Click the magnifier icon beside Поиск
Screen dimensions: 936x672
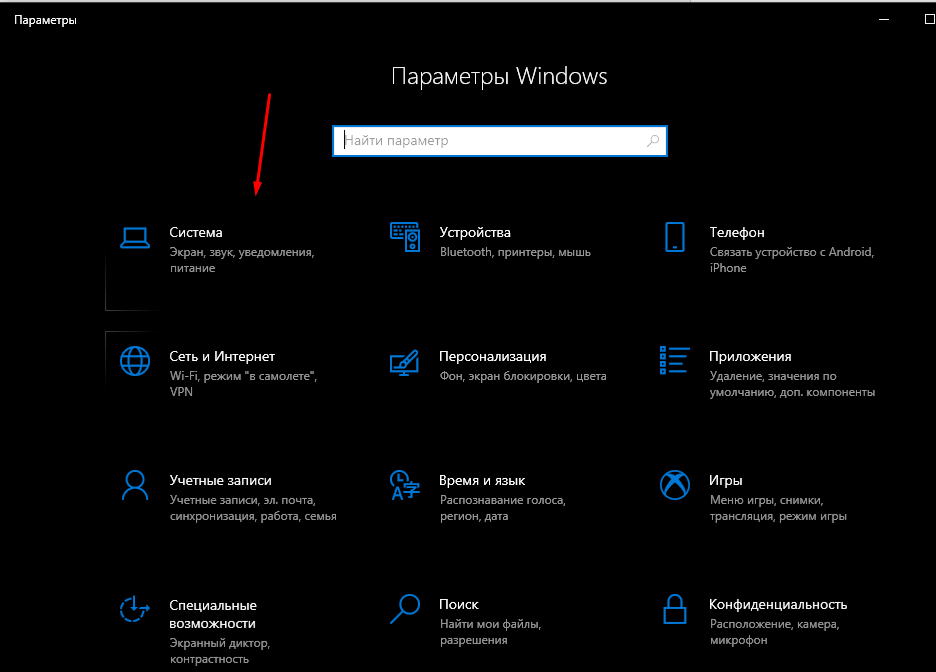404,608
